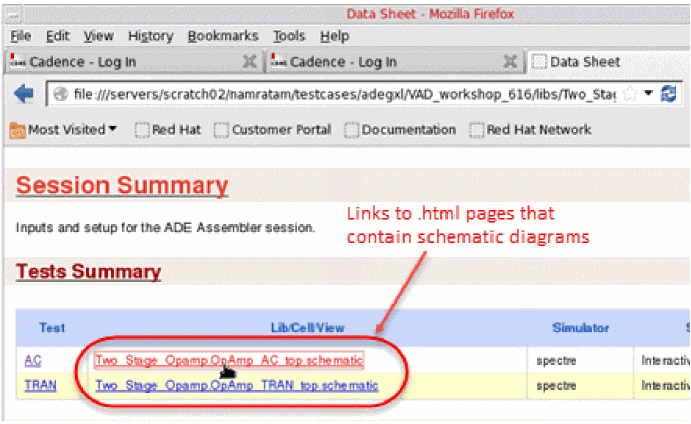Image resolution: width=691 pixels, height=424 pixels.
Task: Switch to the second Cadence - Log In tab
Action: coord(394,62)
